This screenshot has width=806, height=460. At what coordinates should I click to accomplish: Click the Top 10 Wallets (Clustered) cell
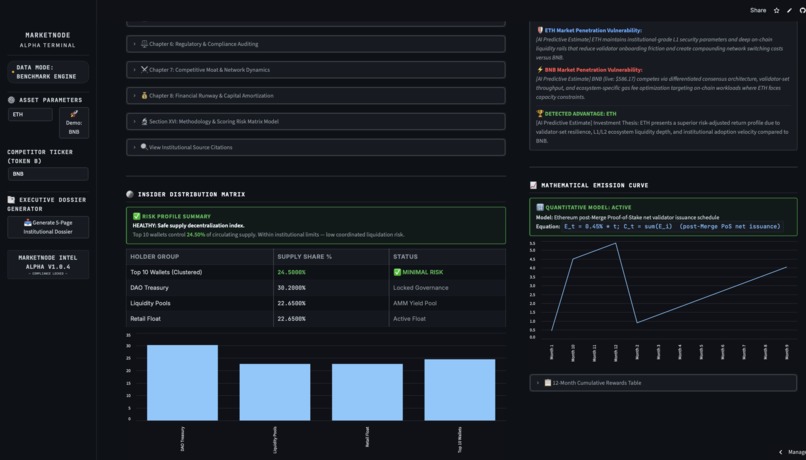[199, 272]
